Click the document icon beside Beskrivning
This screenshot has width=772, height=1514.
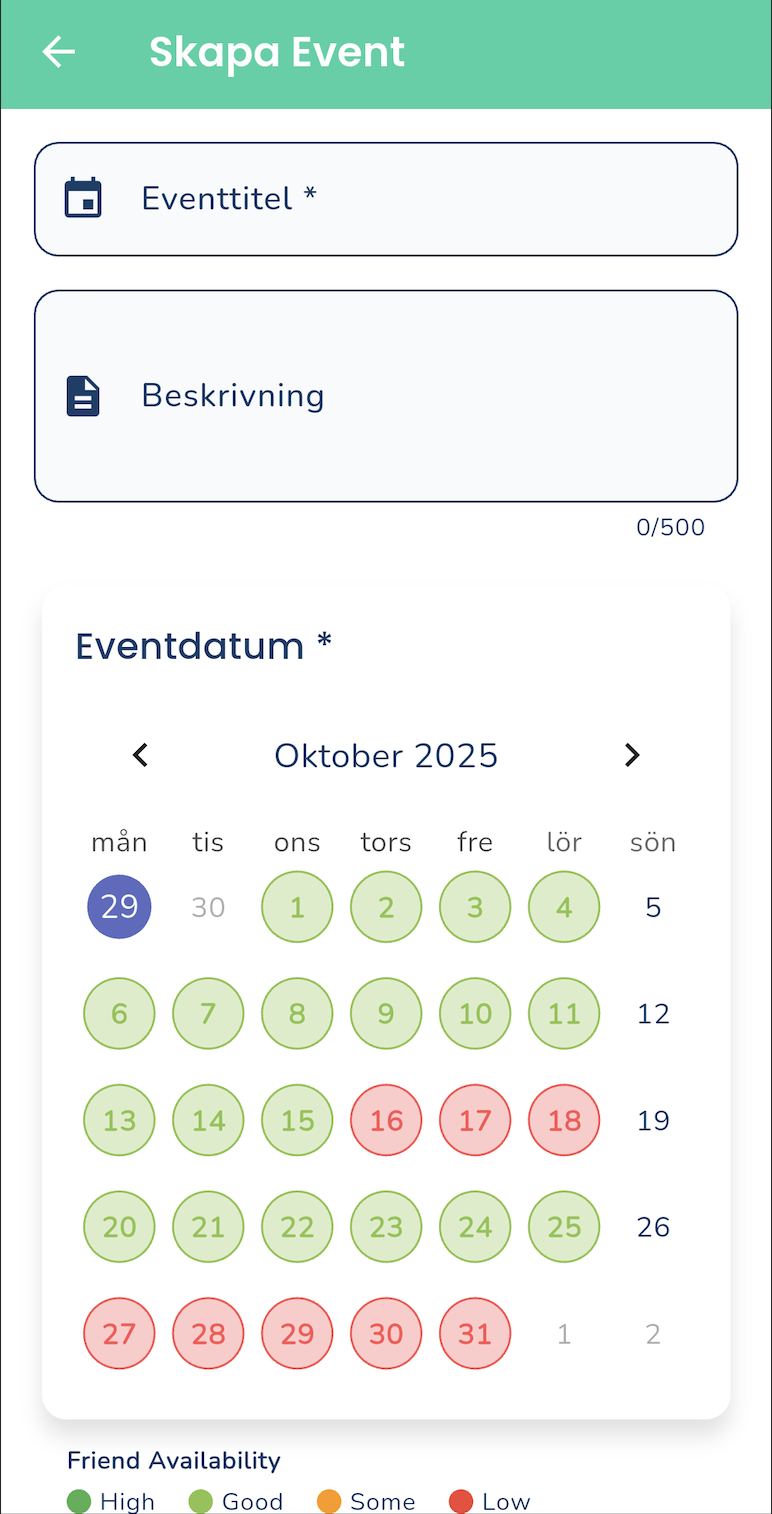(x=84, y=396)
